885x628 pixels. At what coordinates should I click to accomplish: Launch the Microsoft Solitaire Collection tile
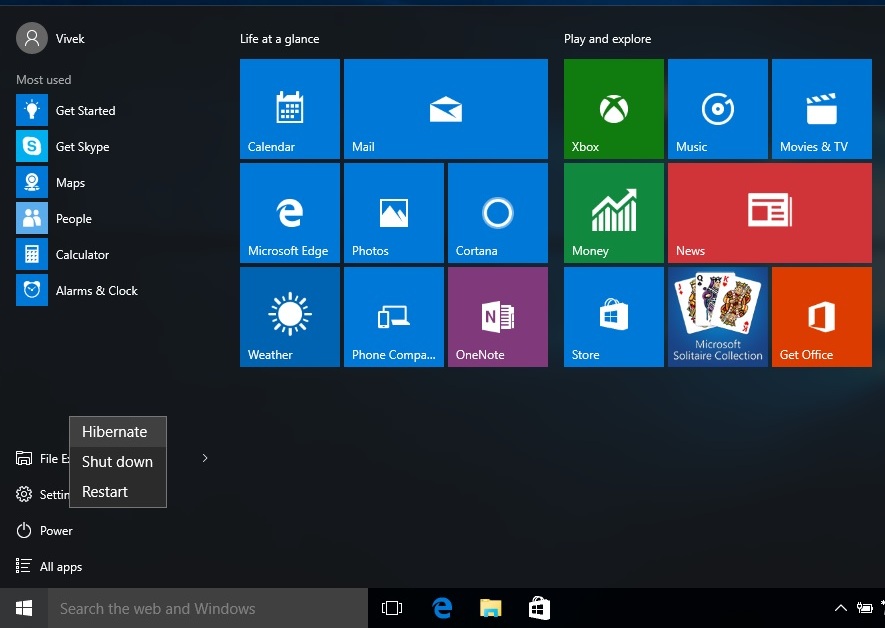tap(718, 317)
